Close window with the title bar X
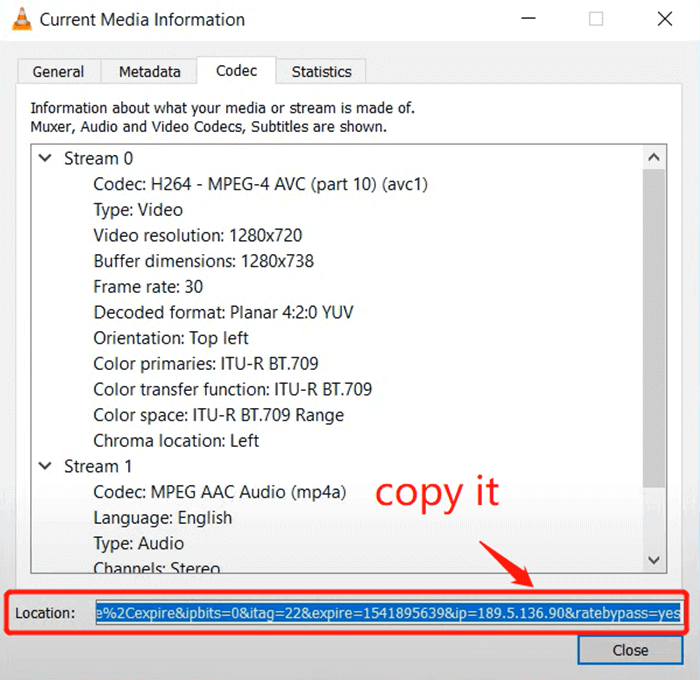 tap(665, 19)
